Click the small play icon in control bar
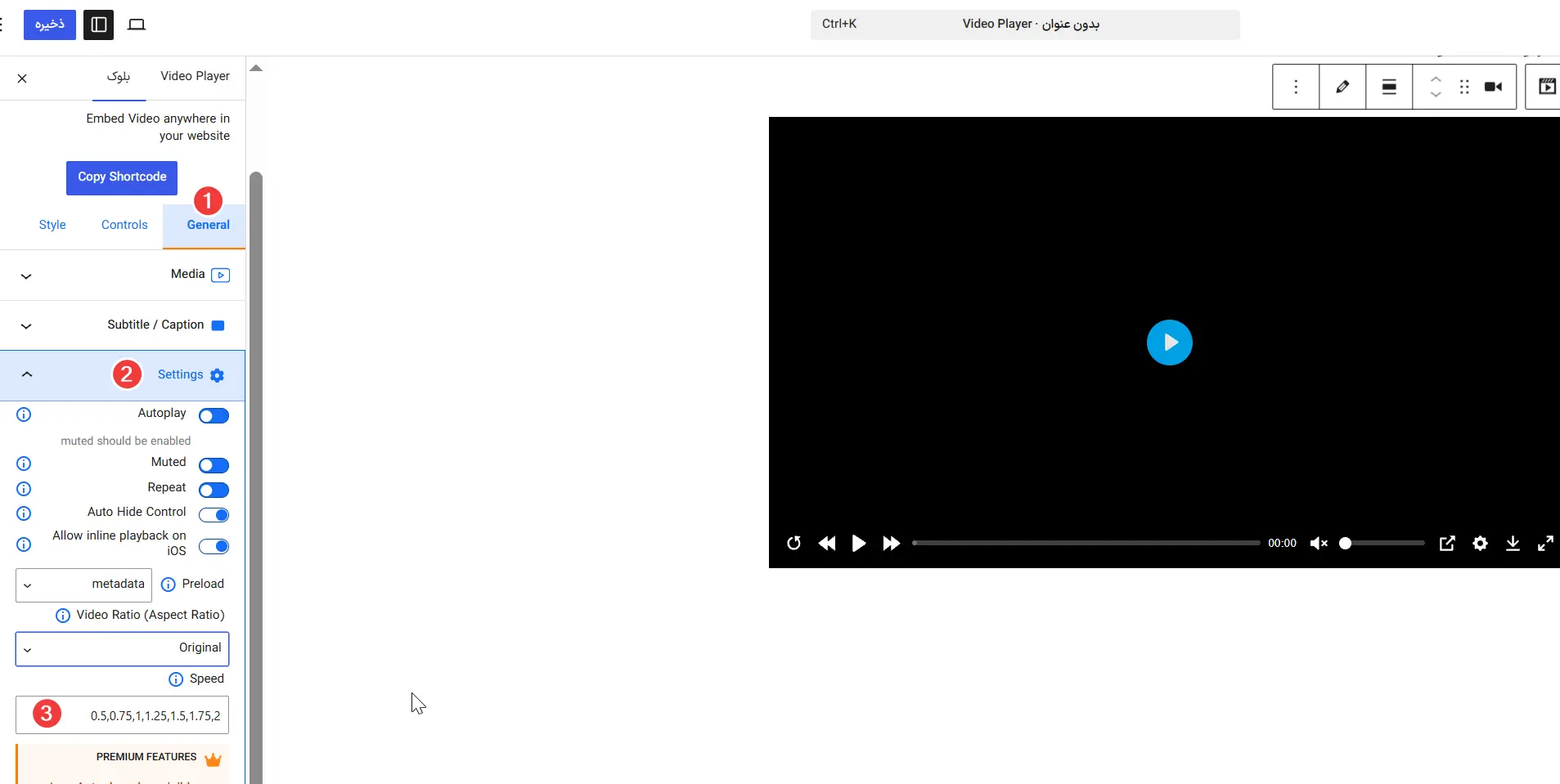The width and height of the screenshot is (1560, 784). (858, 543)
